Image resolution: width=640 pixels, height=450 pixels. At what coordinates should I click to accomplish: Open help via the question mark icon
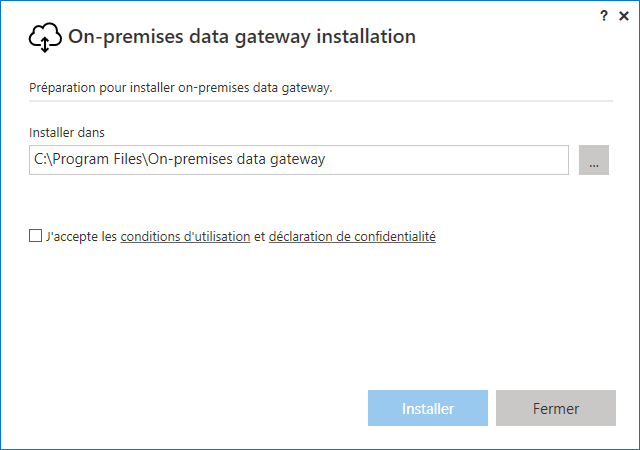pyautogui.click(x=604, y=16)
